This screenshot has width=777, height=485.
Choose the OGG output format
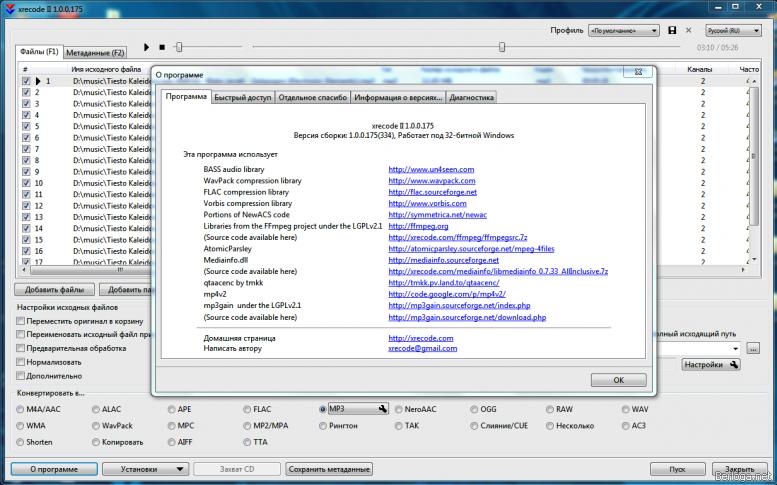click(x=474, y=409)
